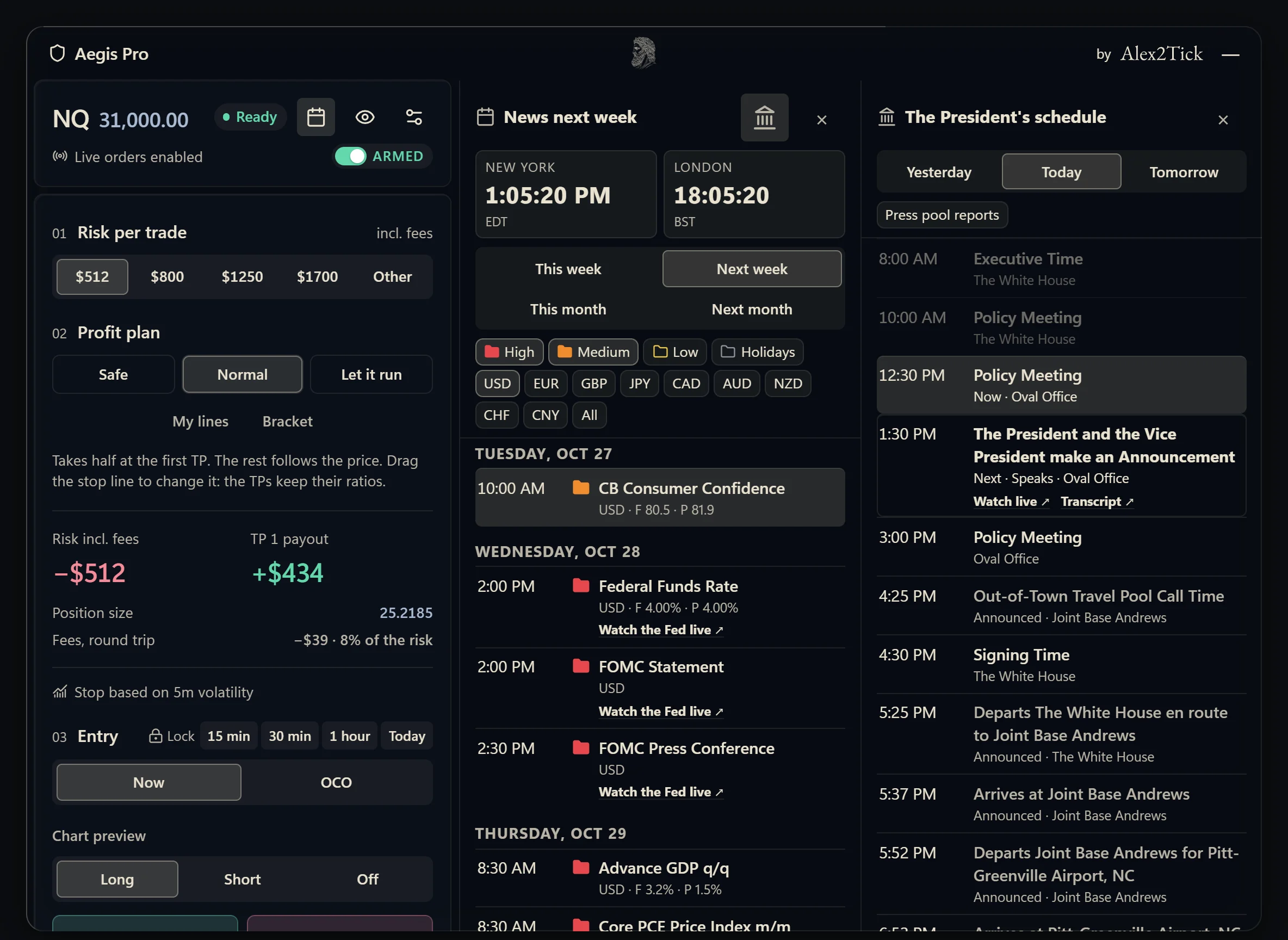Open Watch the Fed live under FOMC Press Conference
Screen dimensions: 1288x940
tap(660, 792)
